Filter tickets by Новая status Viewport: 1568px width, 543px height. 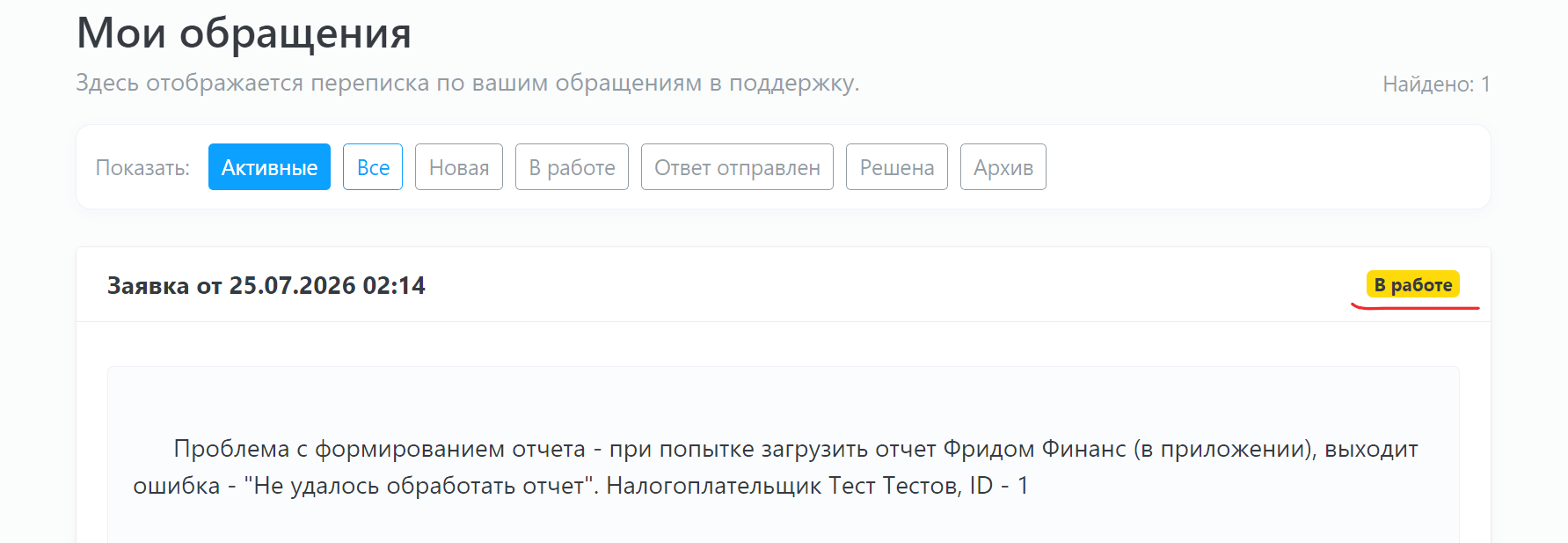point(459,167)
